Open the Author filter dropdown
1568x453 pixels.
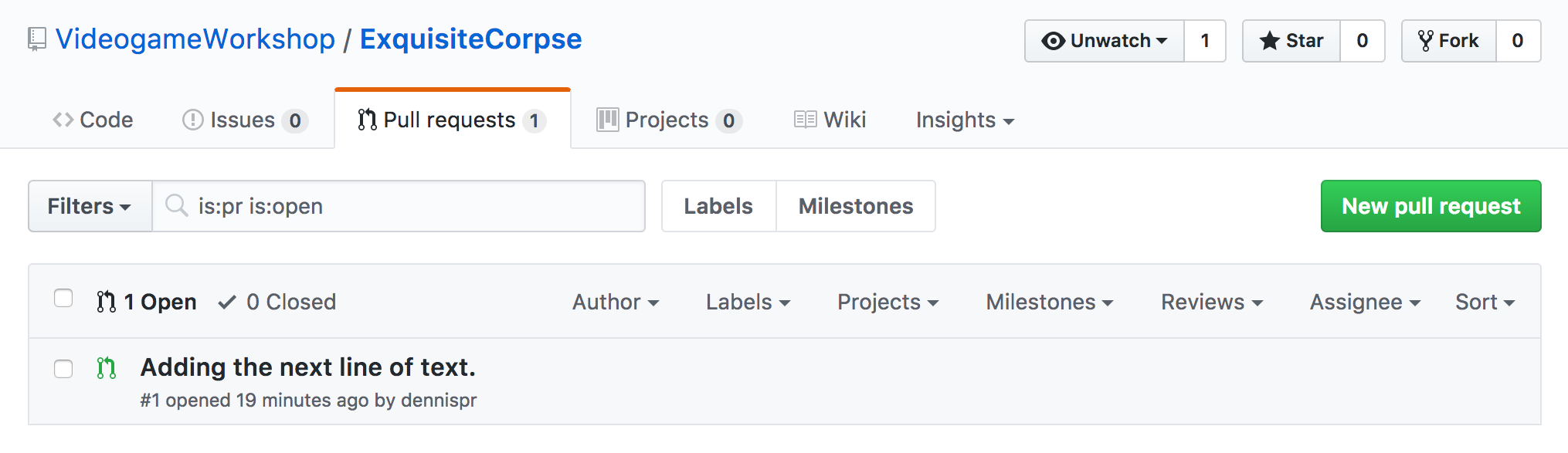(616, 302)
